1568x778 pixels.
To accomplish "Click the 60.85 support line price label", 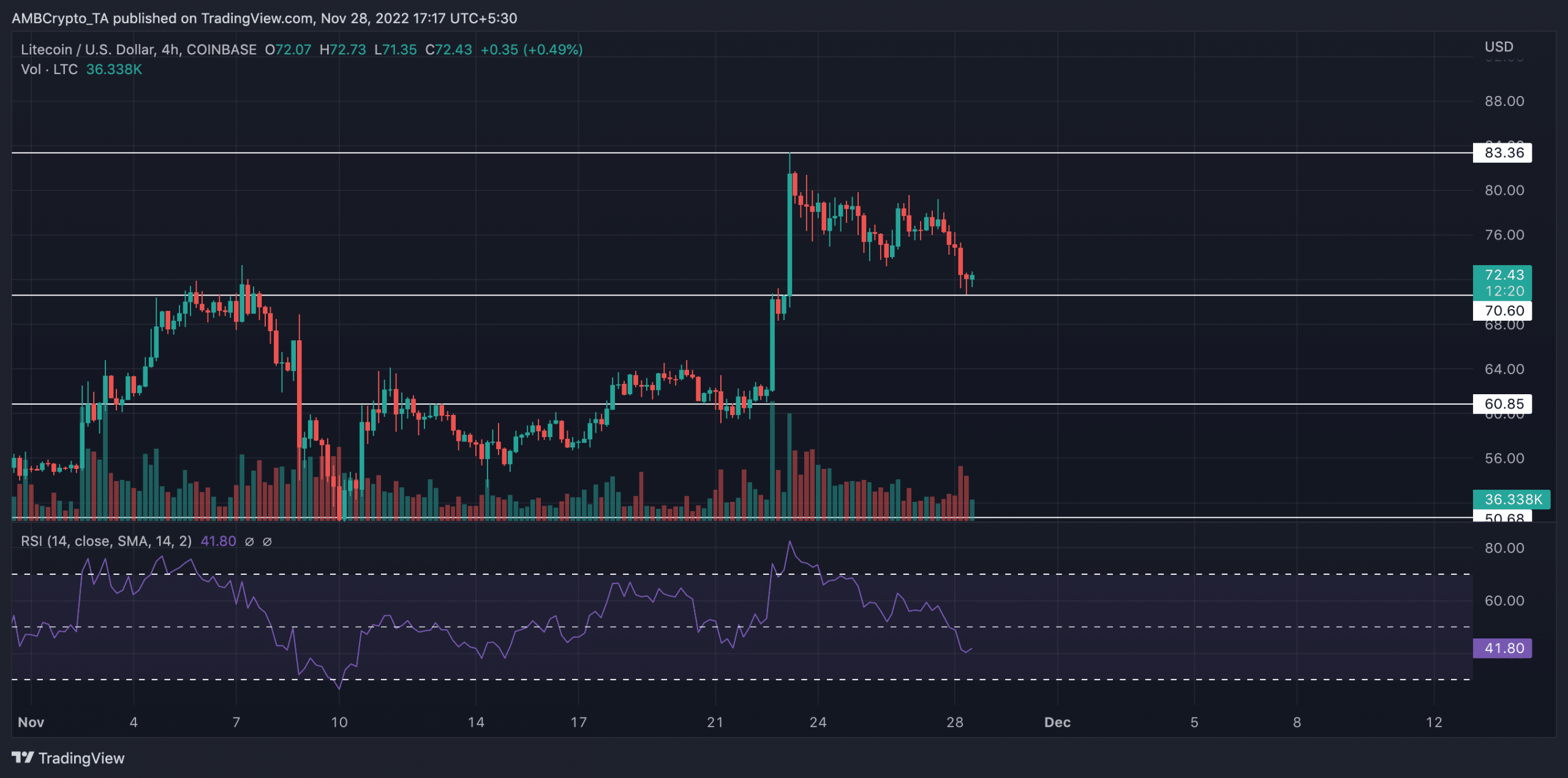I will tap(1502, 404).
